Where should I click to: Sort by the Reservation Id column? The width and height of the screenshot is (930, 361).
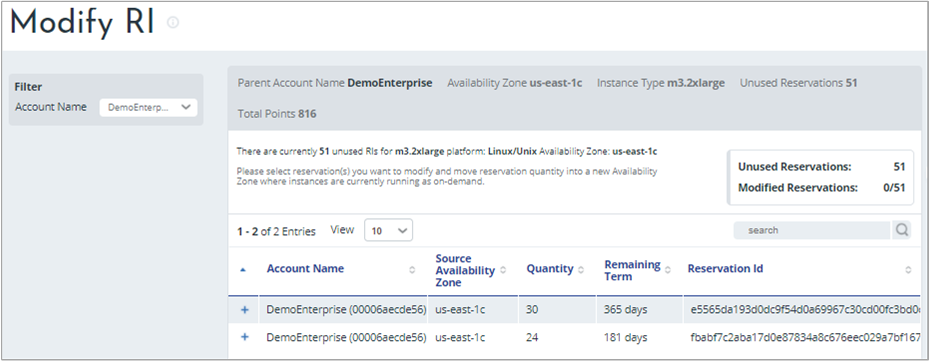point(725,269)
